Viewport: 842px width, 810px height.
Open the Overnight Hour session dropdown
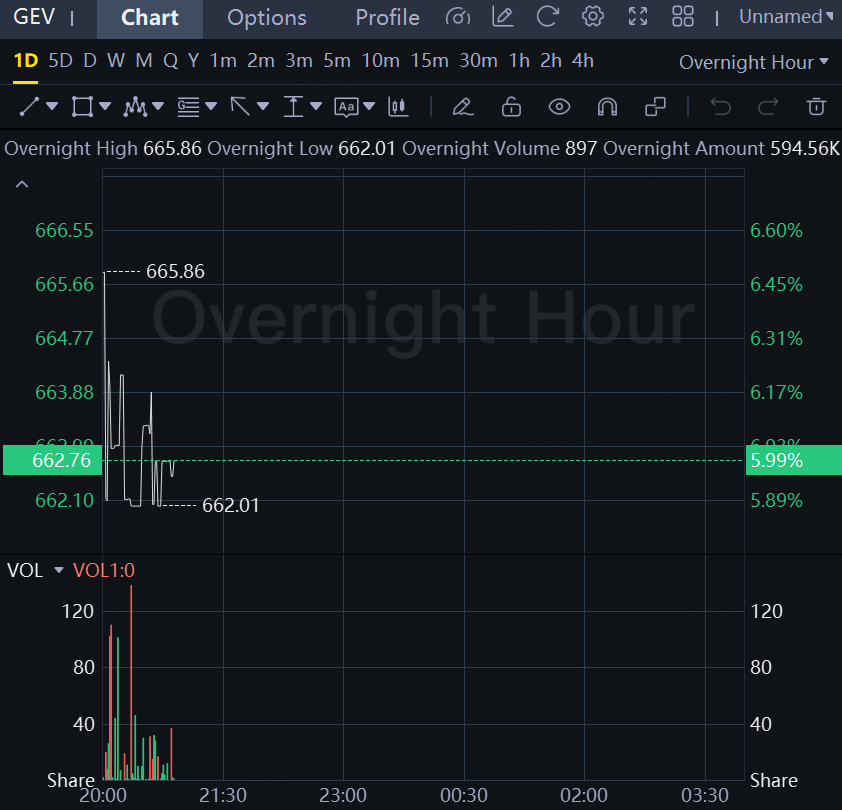point(754,62)
